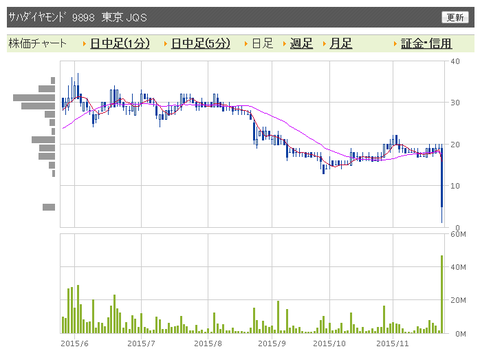Screen dimensions: 480x360
Task: Click the tallest green volume bar
Action: (442, 294)
